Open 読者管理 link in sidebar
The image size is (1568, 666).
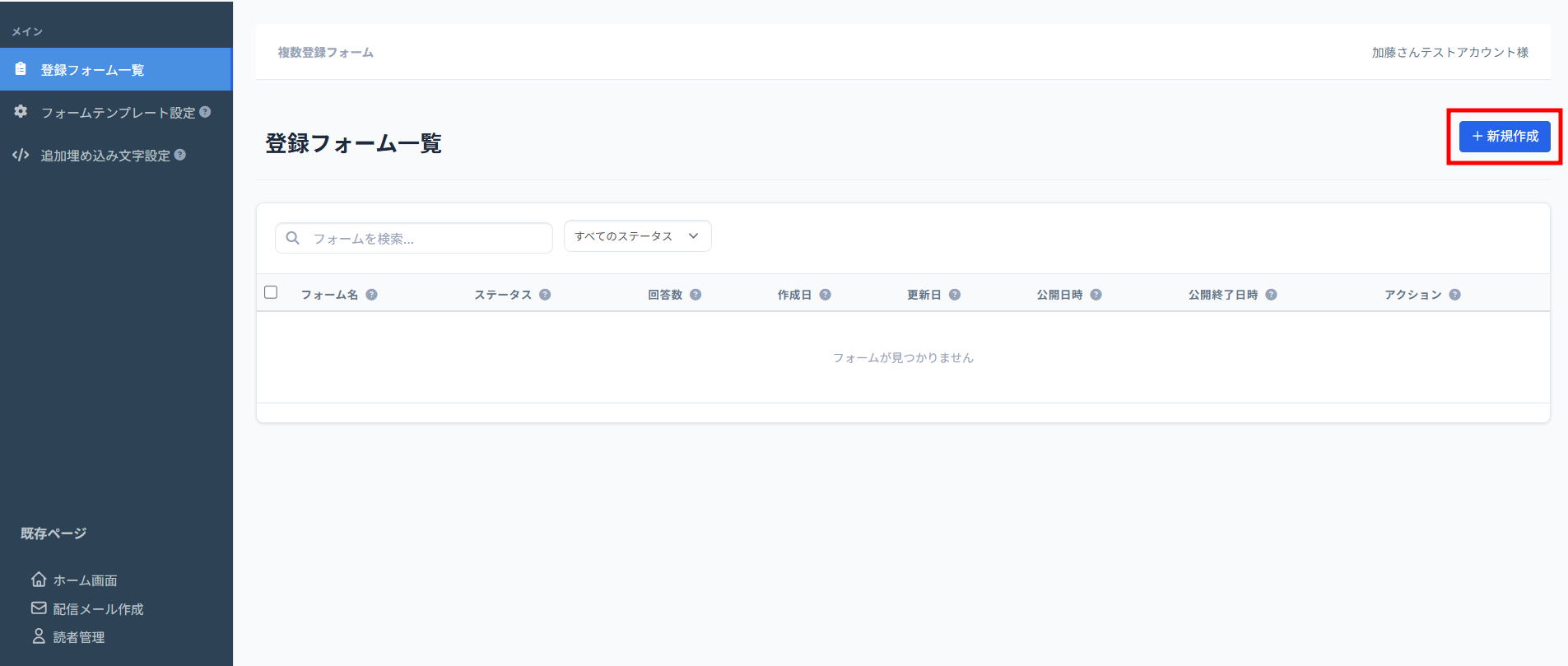click(78, 637)
